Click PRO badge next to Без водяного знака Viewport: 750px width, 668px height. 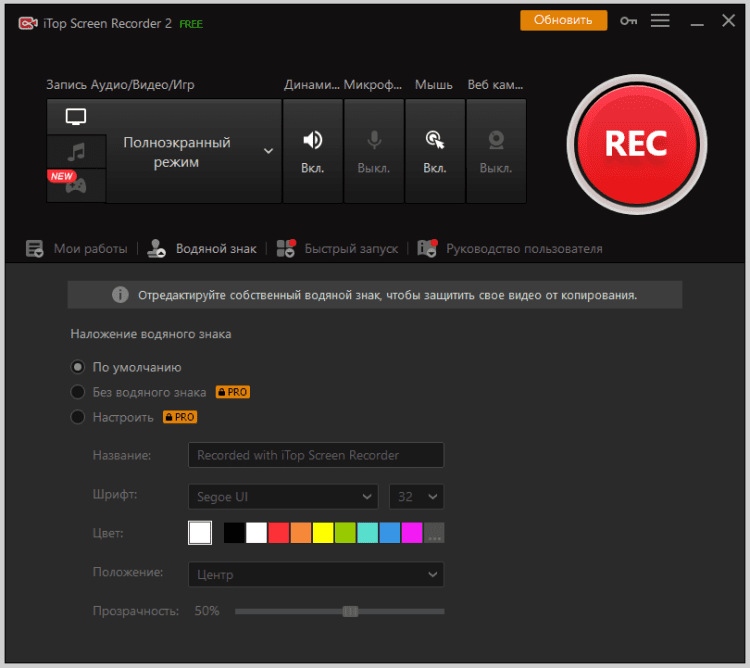pos(233,392)
